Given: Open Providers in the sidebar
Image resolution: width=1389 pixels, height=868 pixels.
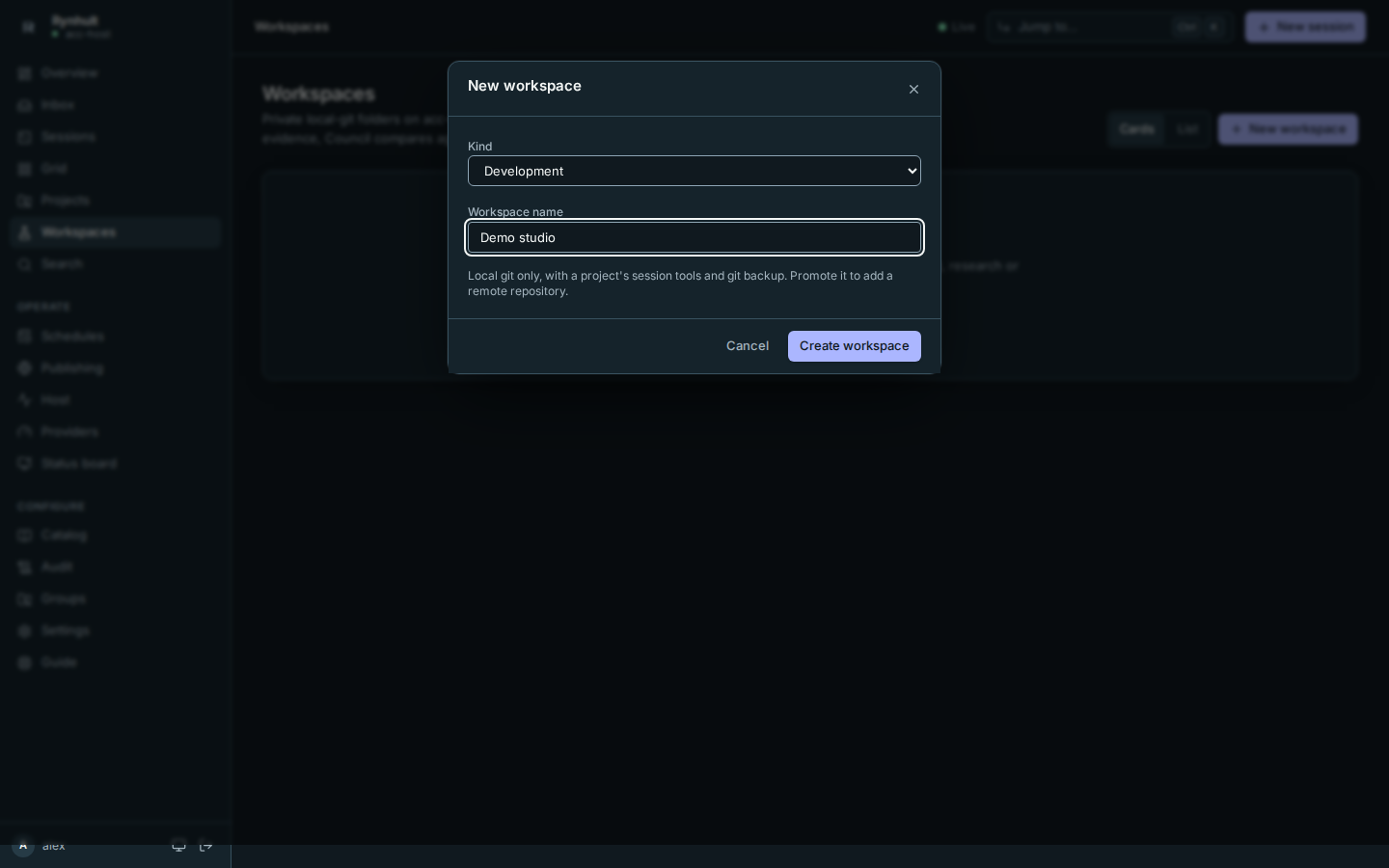Looking at the screenshot, I should (116, 432).
